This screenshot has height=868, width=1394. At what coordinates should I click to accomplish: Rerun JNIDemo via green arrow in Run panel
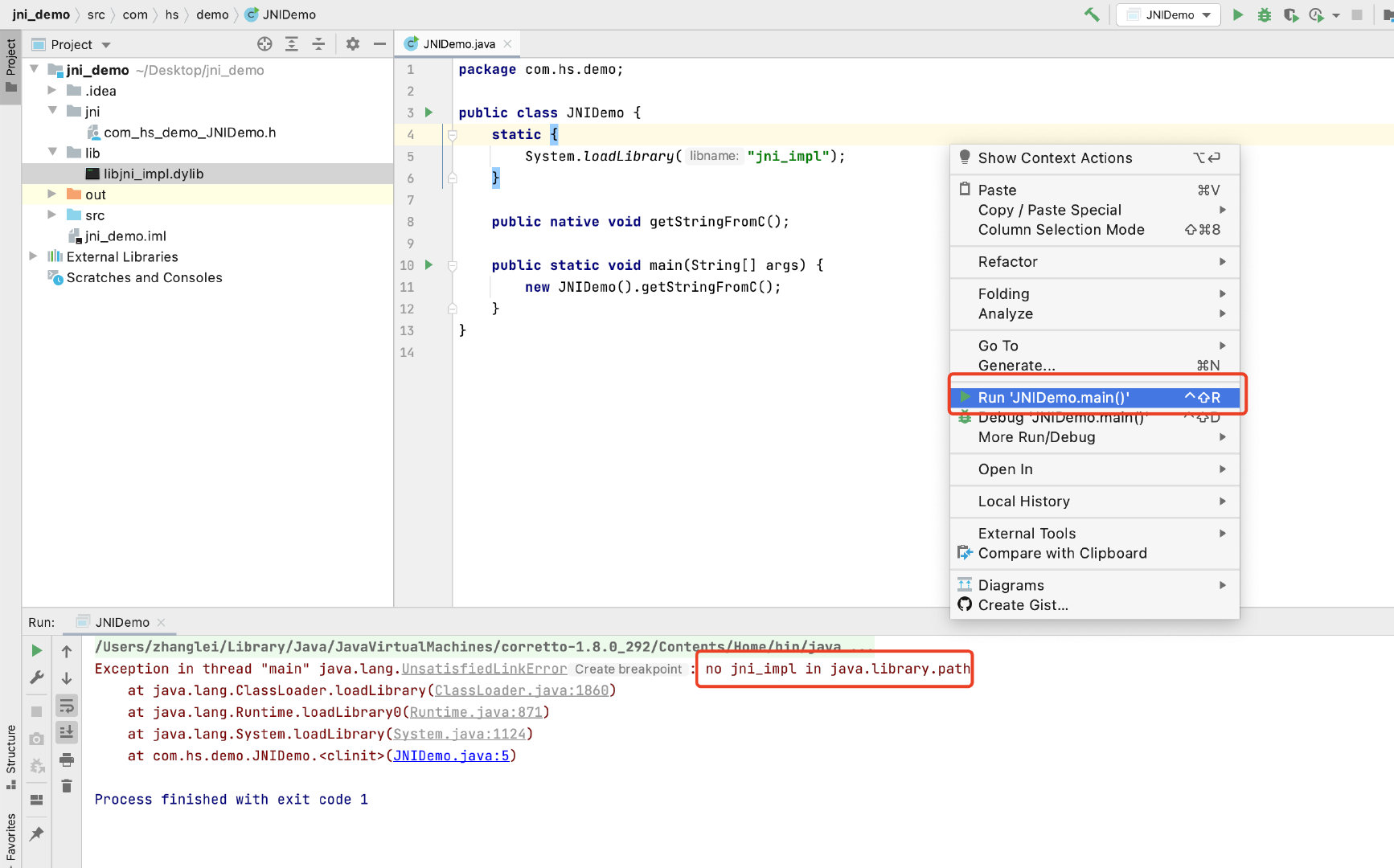click(x=36, y=651)
